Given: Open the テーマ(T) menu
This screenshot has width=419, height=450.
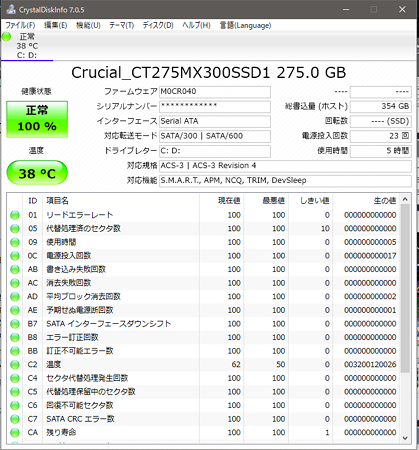Looking at the screenshot, I should coord(121,25).
